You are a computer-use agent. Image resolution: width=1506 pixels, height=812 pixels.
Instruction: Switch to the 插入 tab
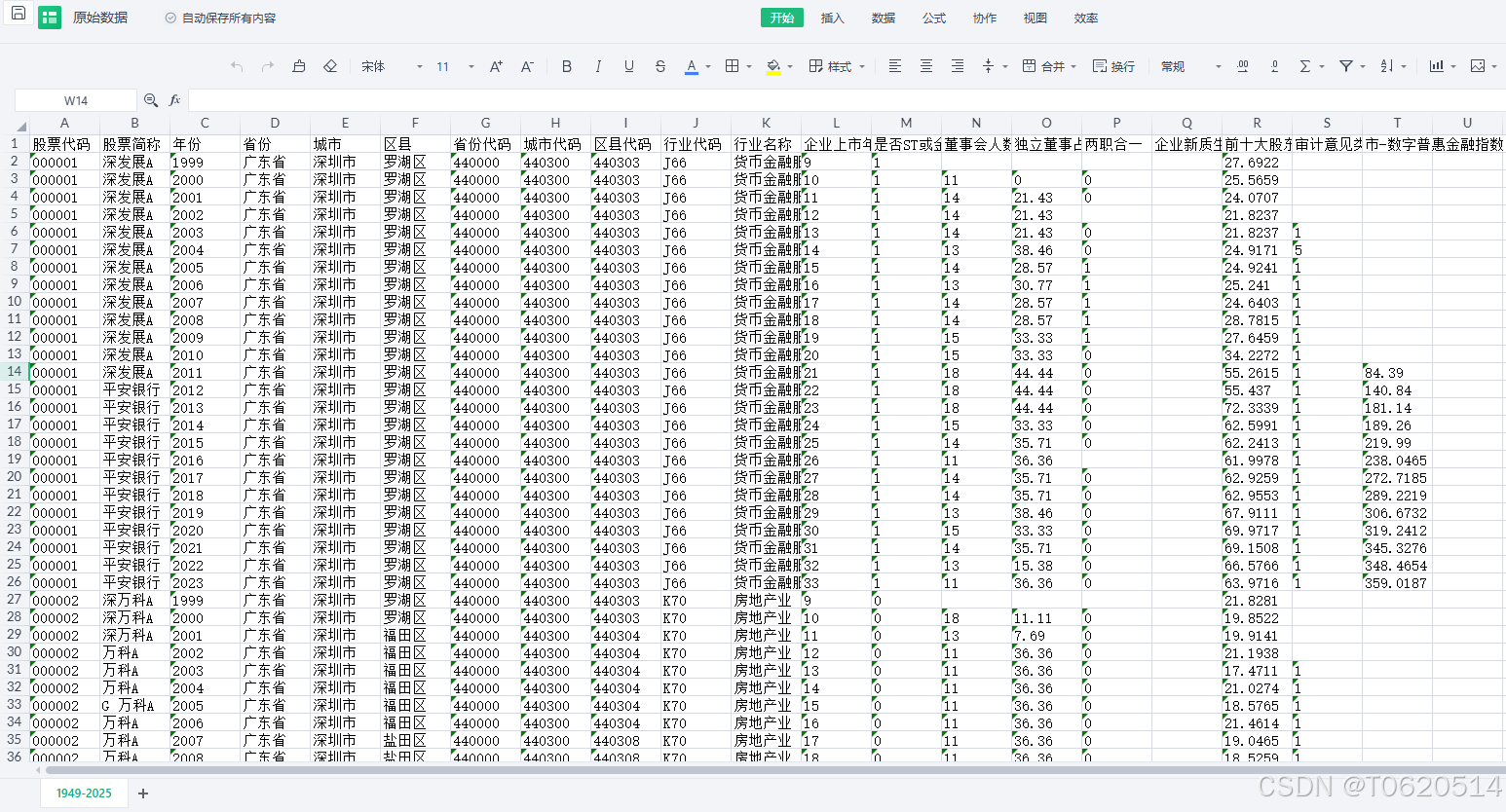tap(832, 18)
